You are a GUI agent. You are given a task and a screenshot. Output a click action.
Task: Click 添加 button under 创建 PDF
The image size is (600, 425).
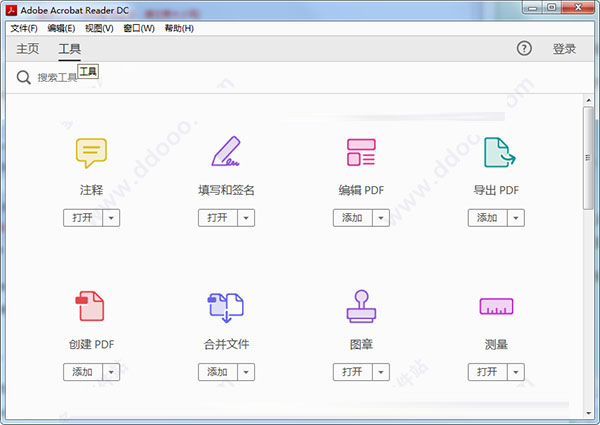click(83, 372)
